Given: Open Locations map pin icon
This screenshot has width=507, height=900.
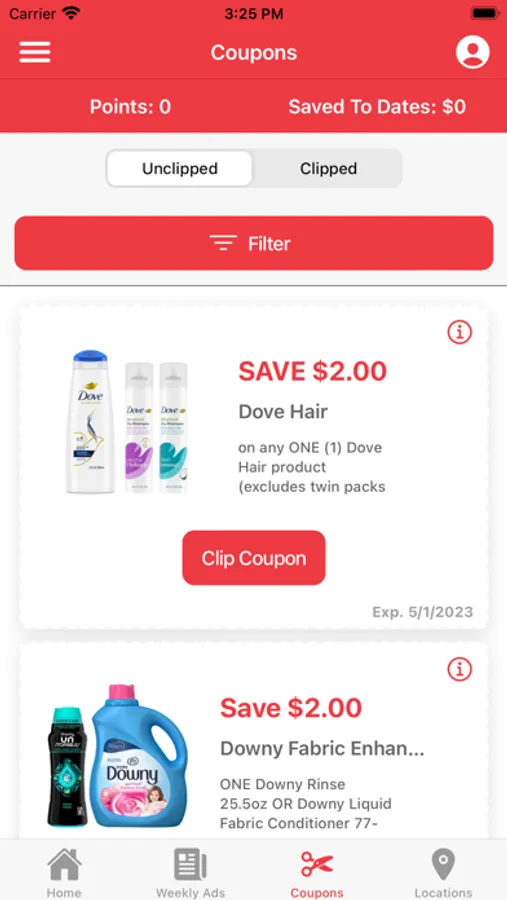Looking at the screenshot, I should pos(443,865).
